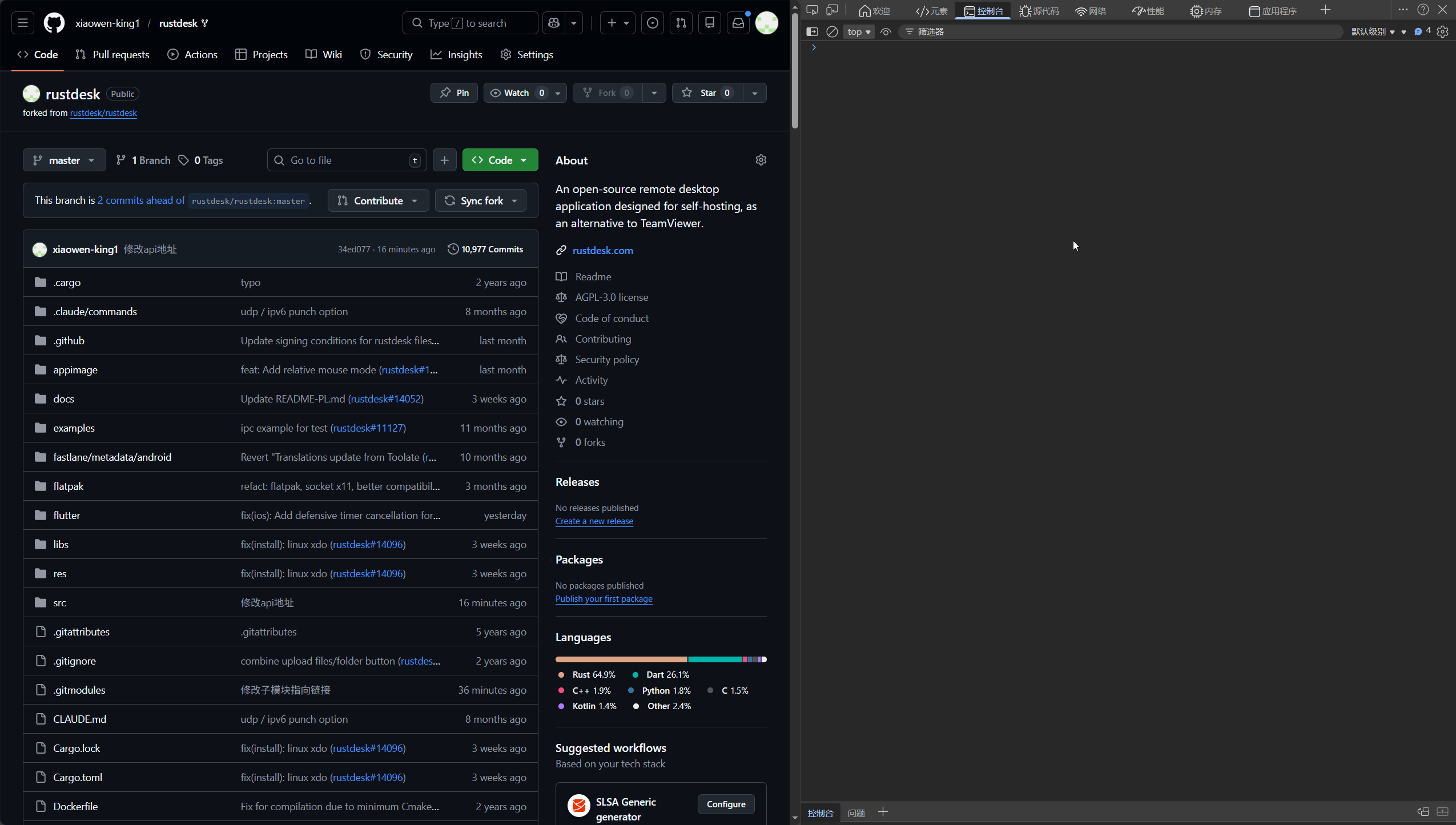Toggle the live expression eye icon
Screen dimensions: 1456x825
click(886, 32)
